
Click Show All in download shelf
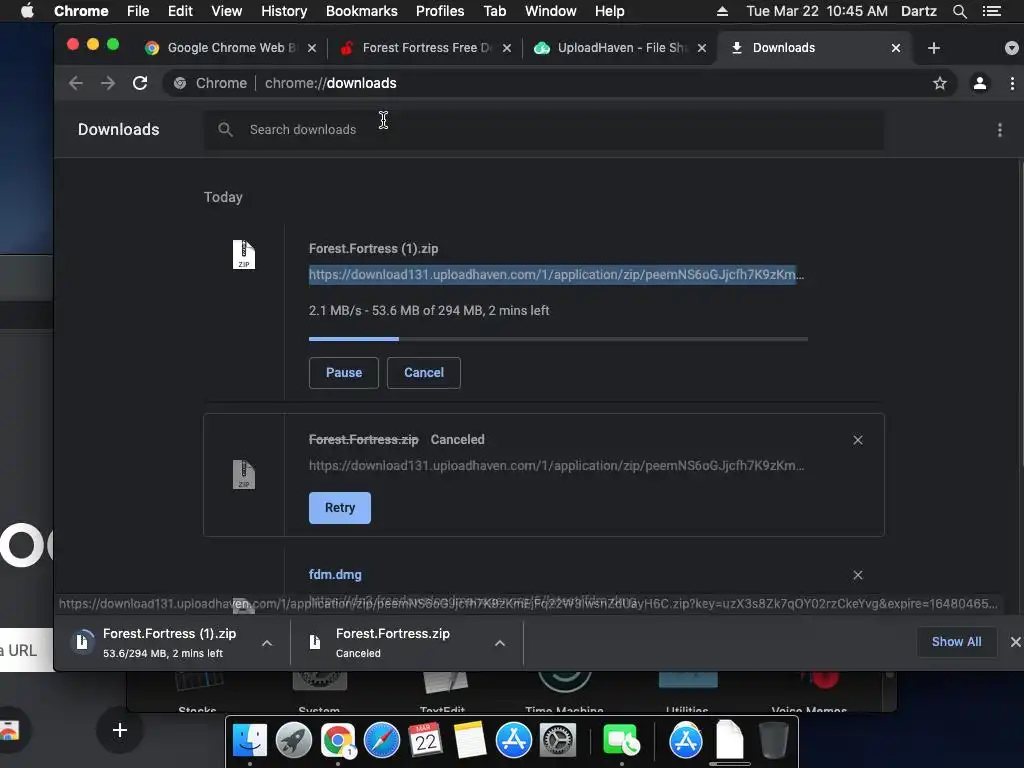[x=956, y=642]
